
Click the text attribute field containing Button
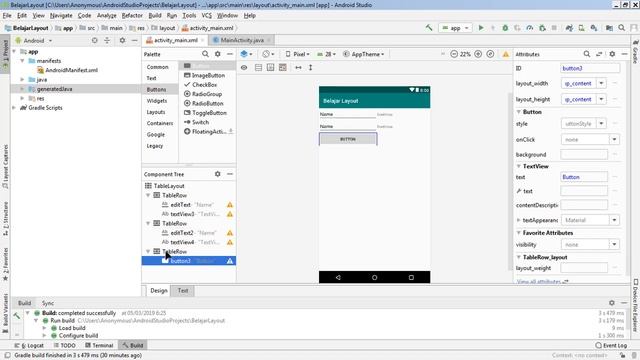point(584,177)
